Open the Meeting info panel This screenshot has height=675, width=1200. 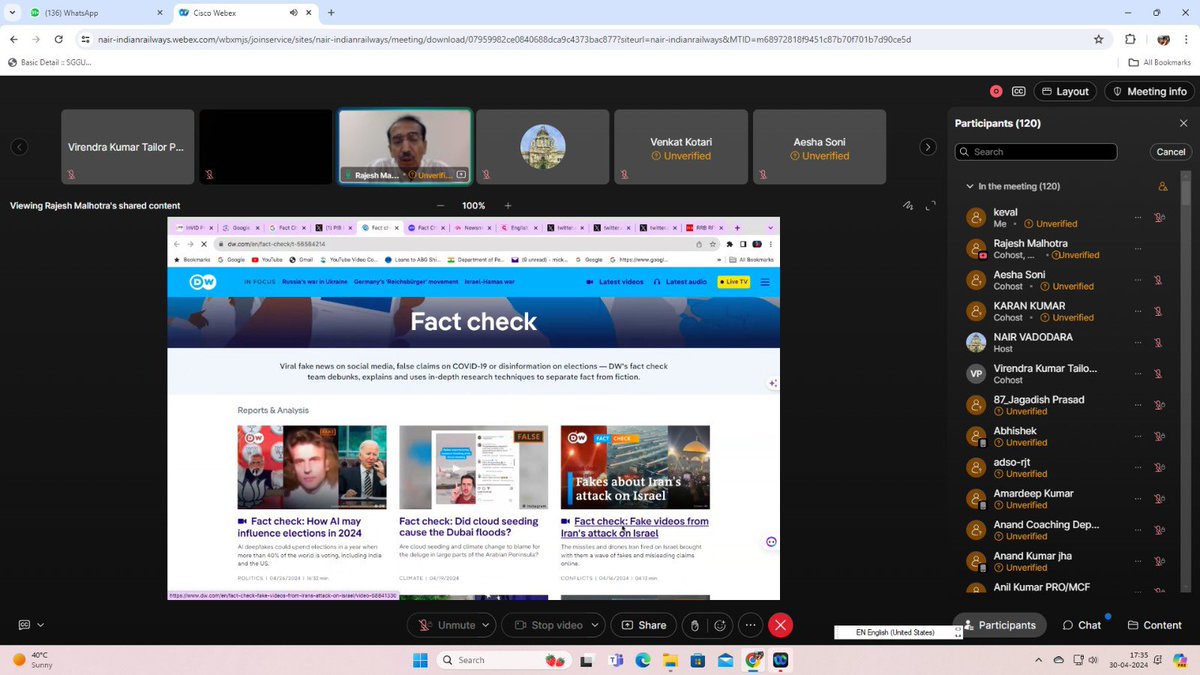(1149, 91)
